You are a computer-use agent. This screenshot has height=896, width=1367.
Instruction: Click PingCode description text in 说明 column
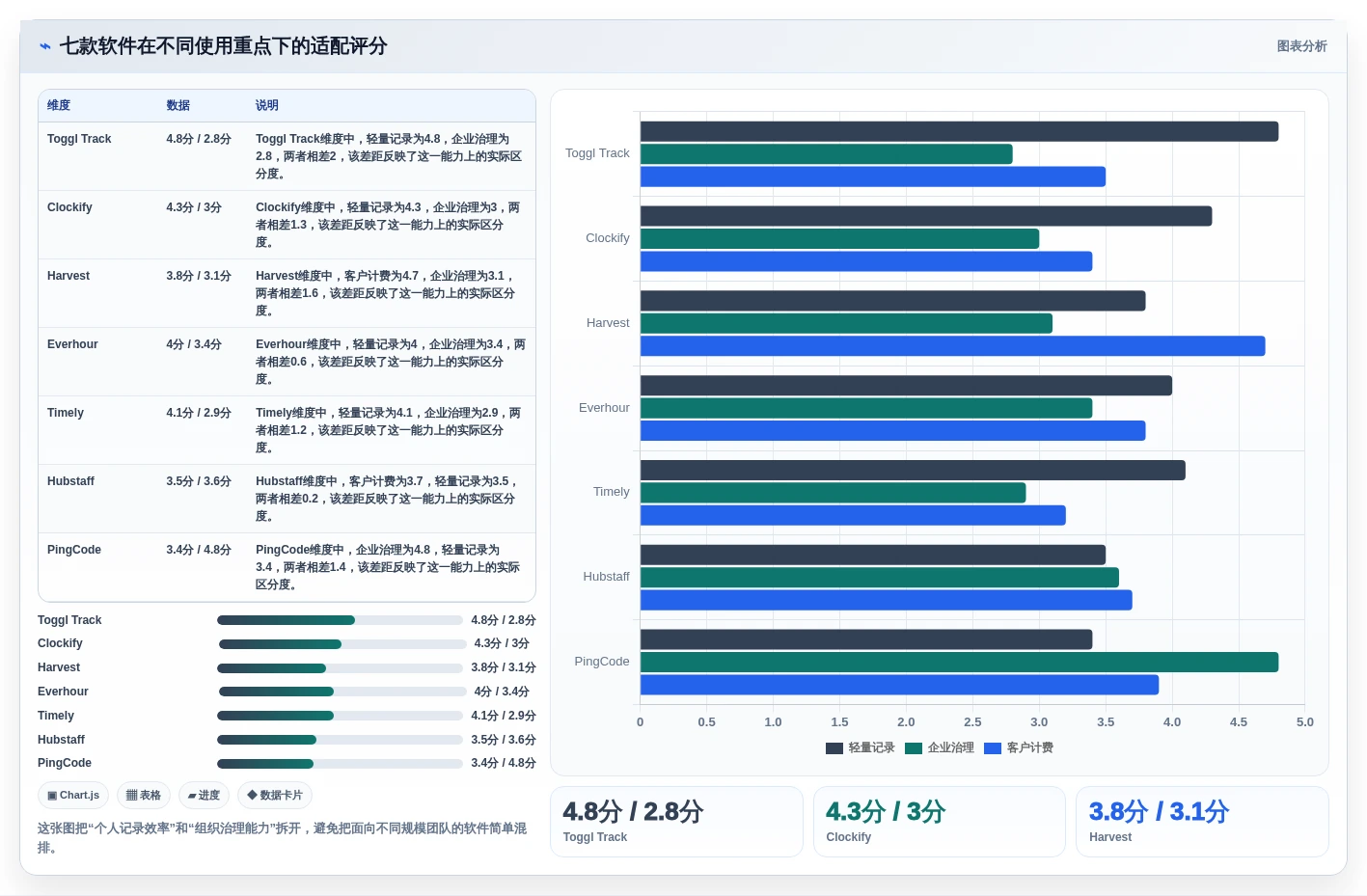pos(388,567)
